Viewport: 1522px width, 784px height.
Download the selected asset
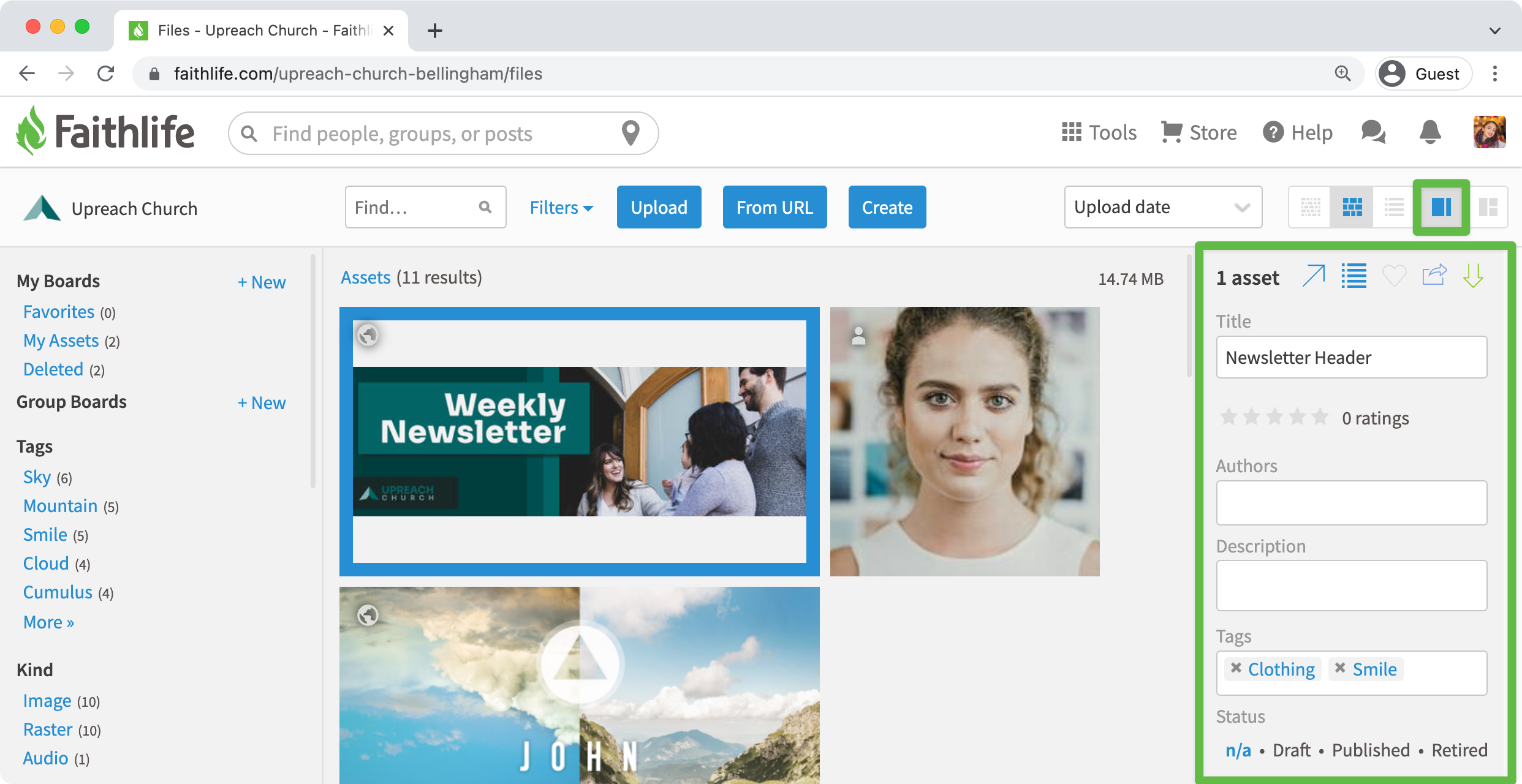point(1473,276)
